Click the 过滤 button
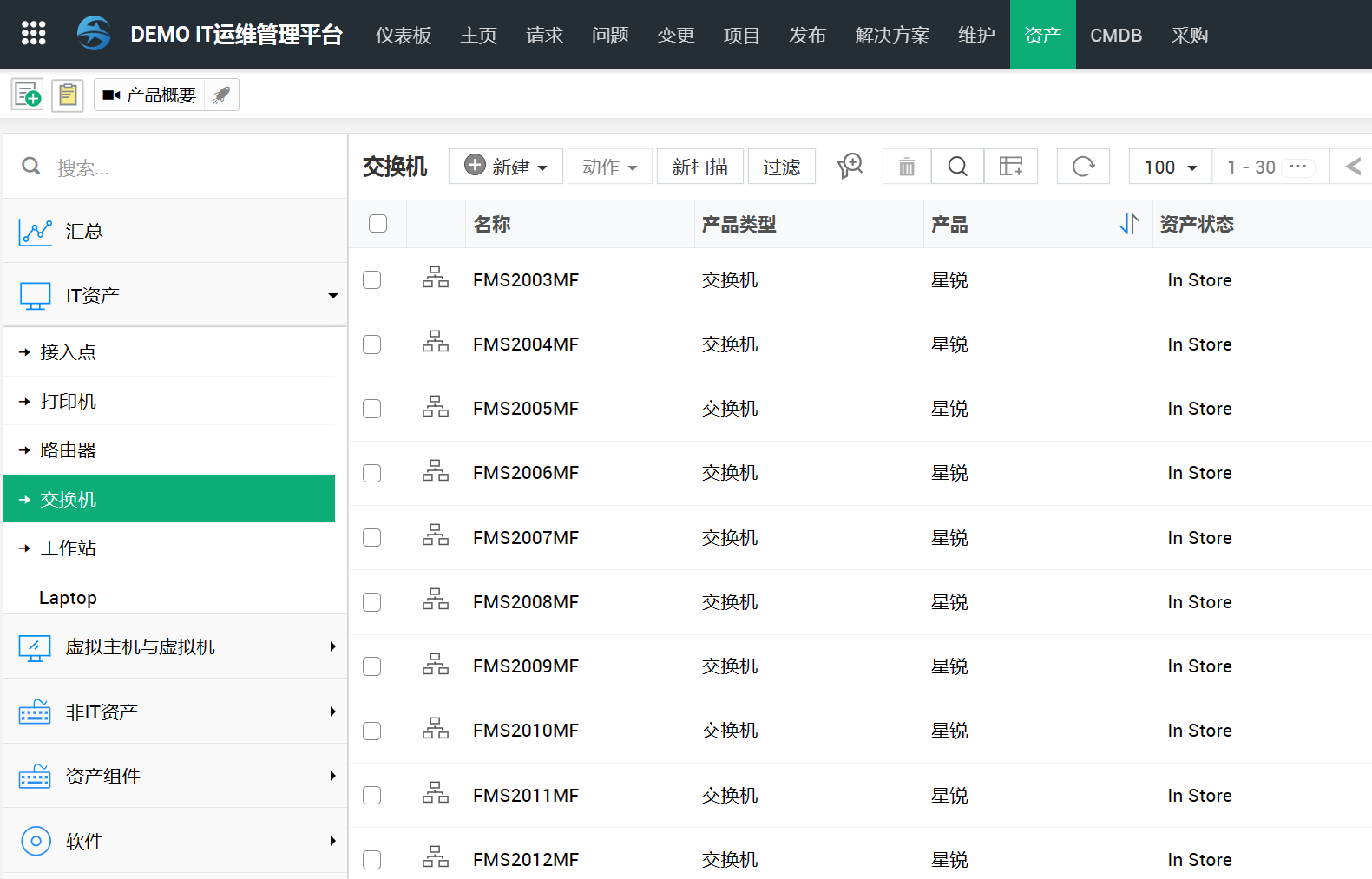The image size is (1372, 879). tap(781, 167)
